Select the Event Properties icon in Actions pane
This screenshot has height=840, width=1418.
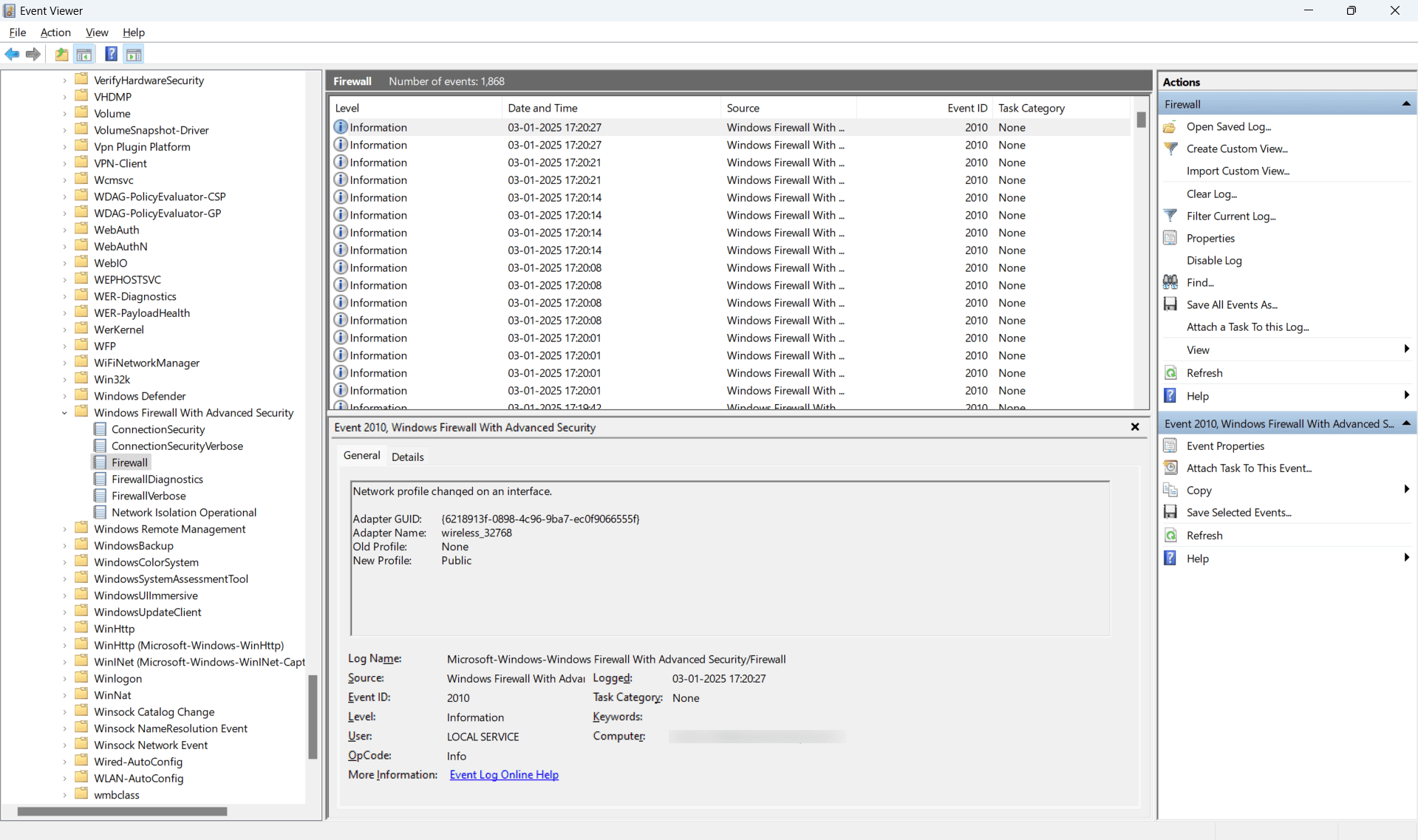click(1171, 445)
